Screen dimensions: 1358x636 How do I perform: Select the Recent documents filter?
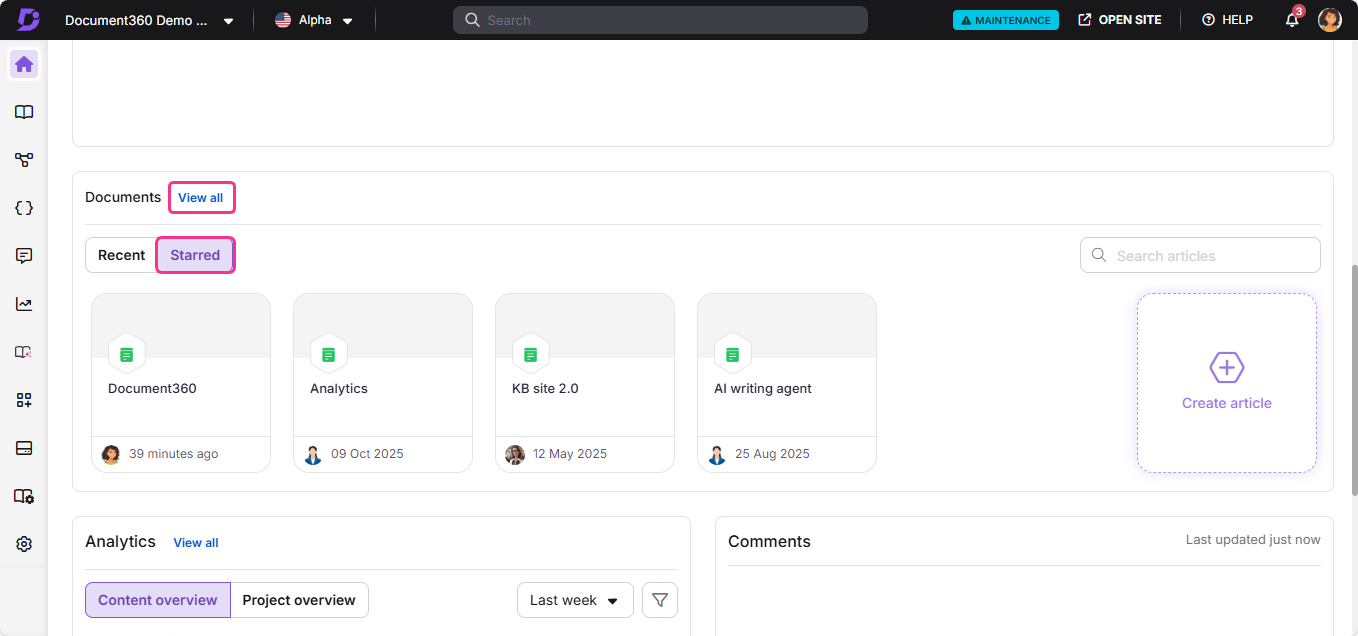tap(121, 255)
